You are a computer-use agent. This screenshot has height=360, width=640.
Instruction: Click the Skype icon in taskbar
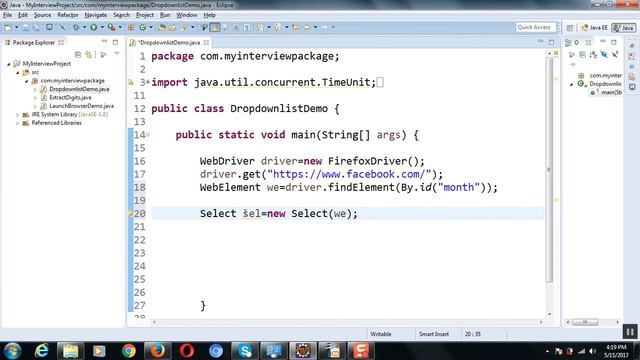[x=244, y=351]
